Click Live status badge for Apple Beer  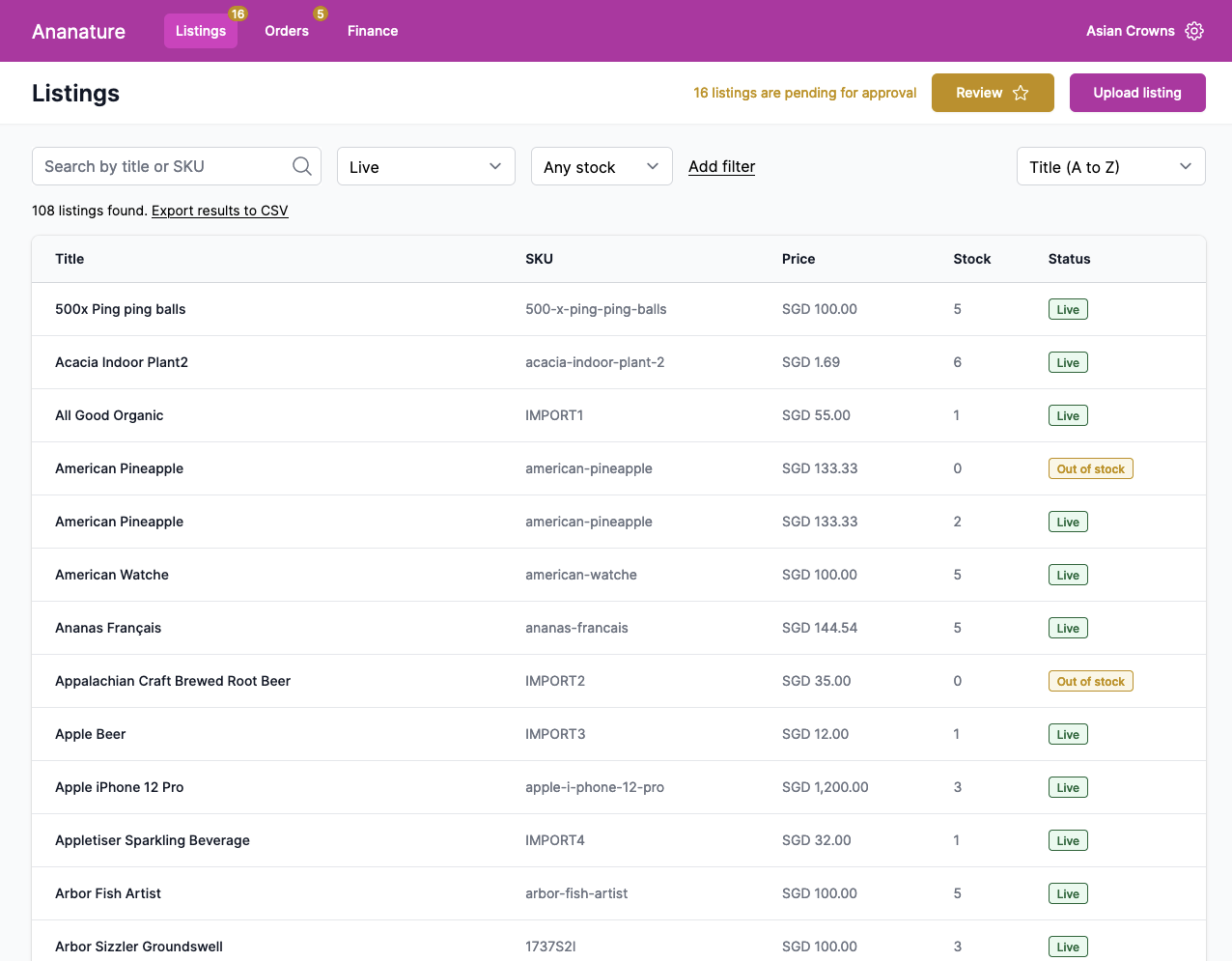1068,734
